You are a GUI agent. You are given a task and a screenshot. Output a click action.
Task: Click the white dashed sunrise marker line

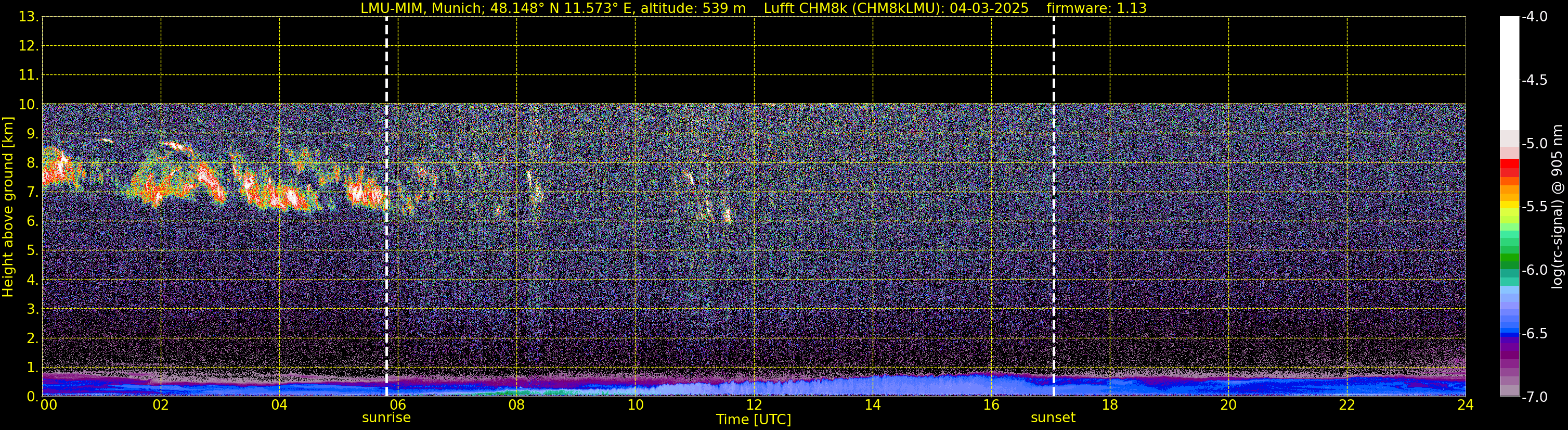[386, 207]
